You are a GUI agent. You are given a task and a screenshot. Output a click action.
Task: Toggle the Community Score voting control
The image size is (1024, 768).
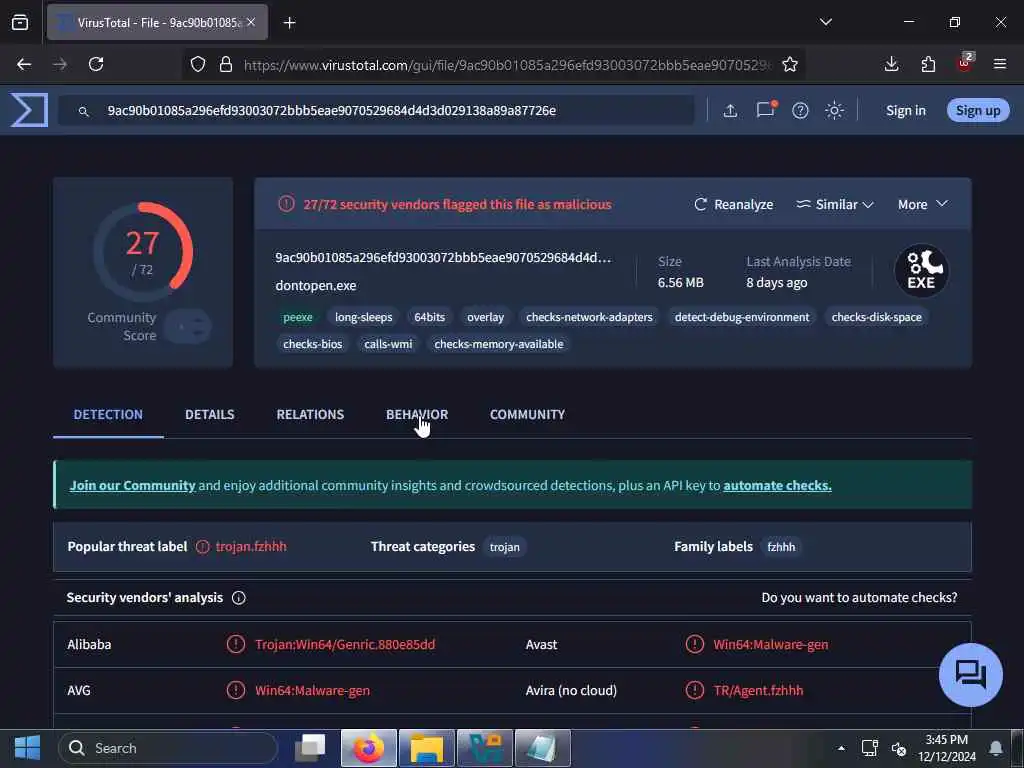[x=188, y=326]
